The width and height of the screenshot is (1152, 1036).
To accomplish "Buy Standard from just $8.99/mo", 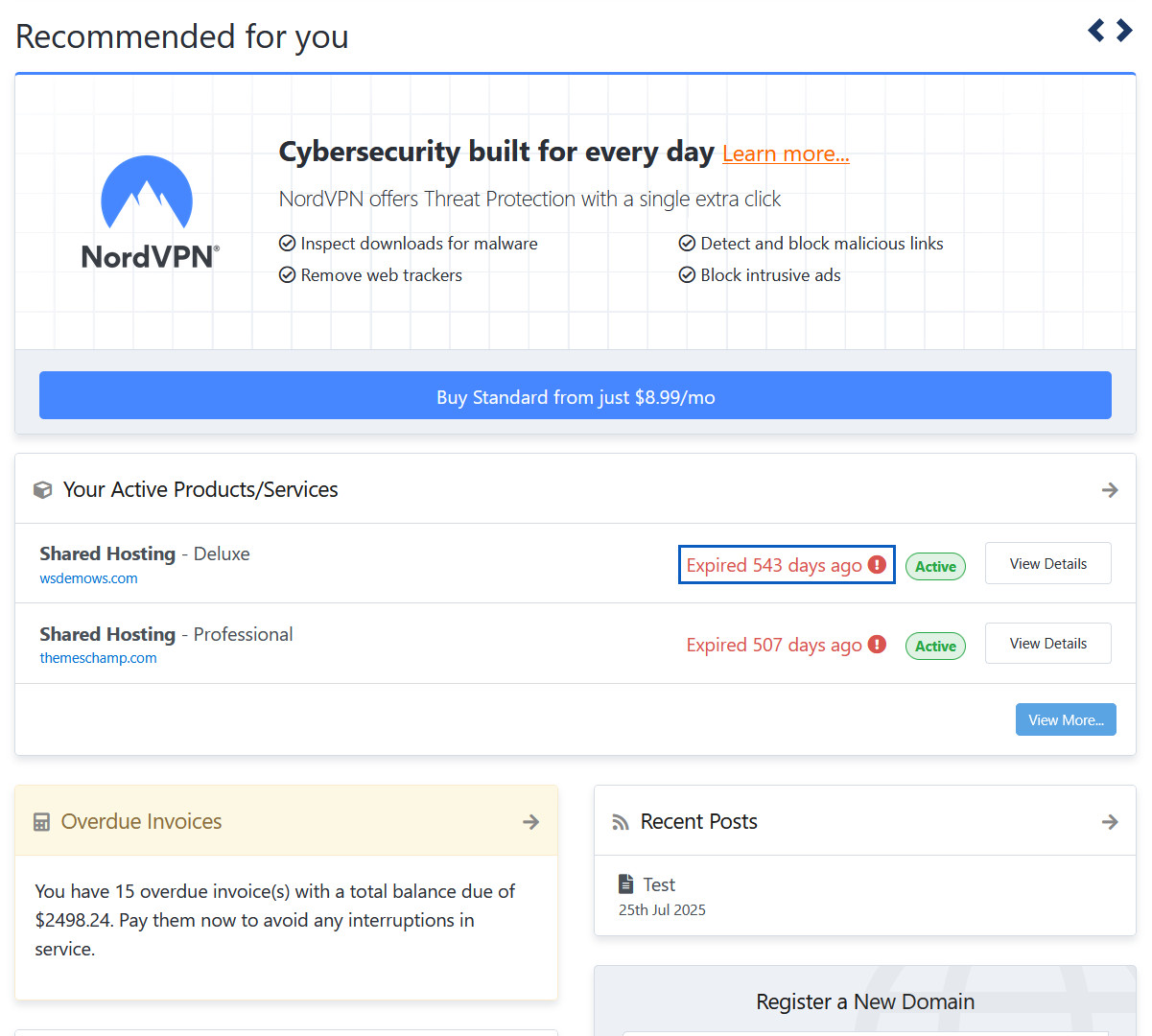I will tap(576, 396).
